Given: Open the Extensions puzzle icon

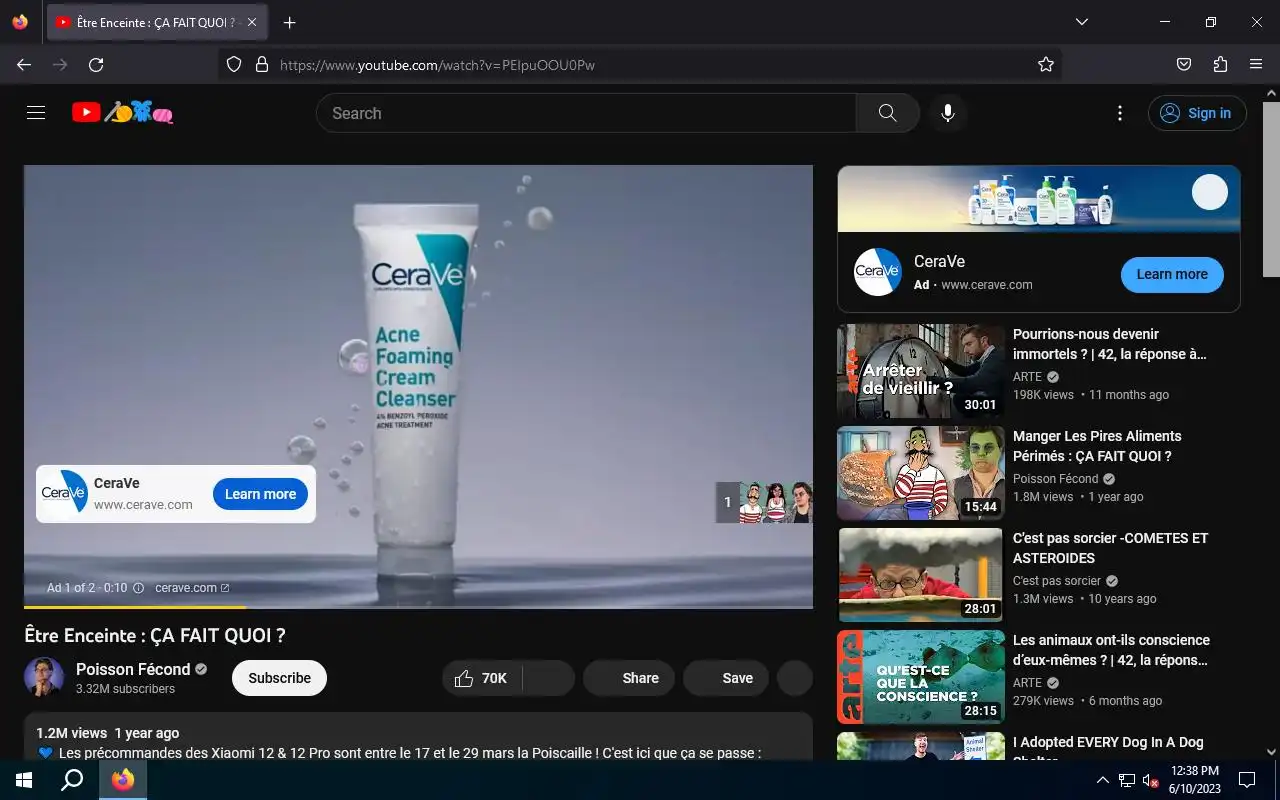Looking at the screenshot, I should point(1220,64).
